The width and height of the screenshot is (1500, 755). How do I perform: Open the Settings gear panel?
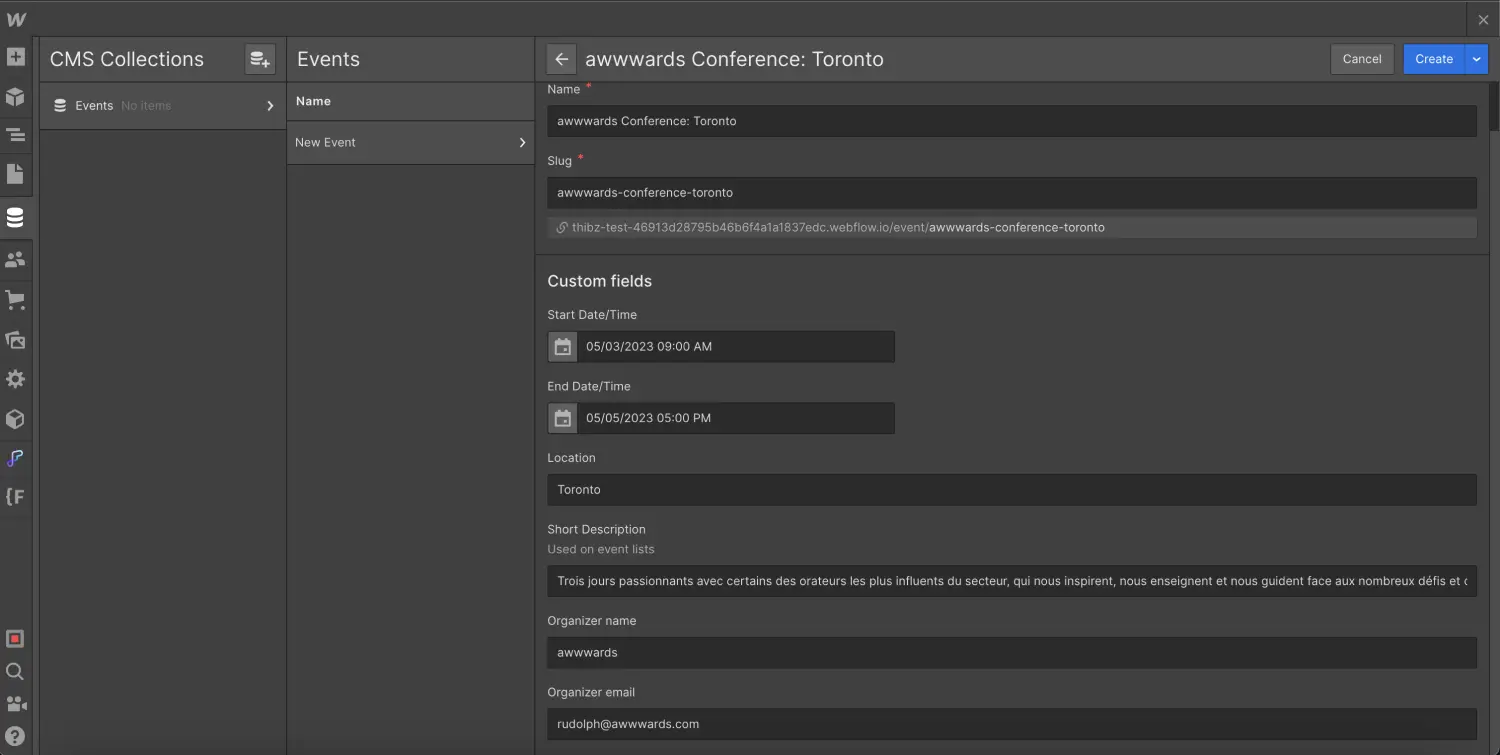[15, 379]
